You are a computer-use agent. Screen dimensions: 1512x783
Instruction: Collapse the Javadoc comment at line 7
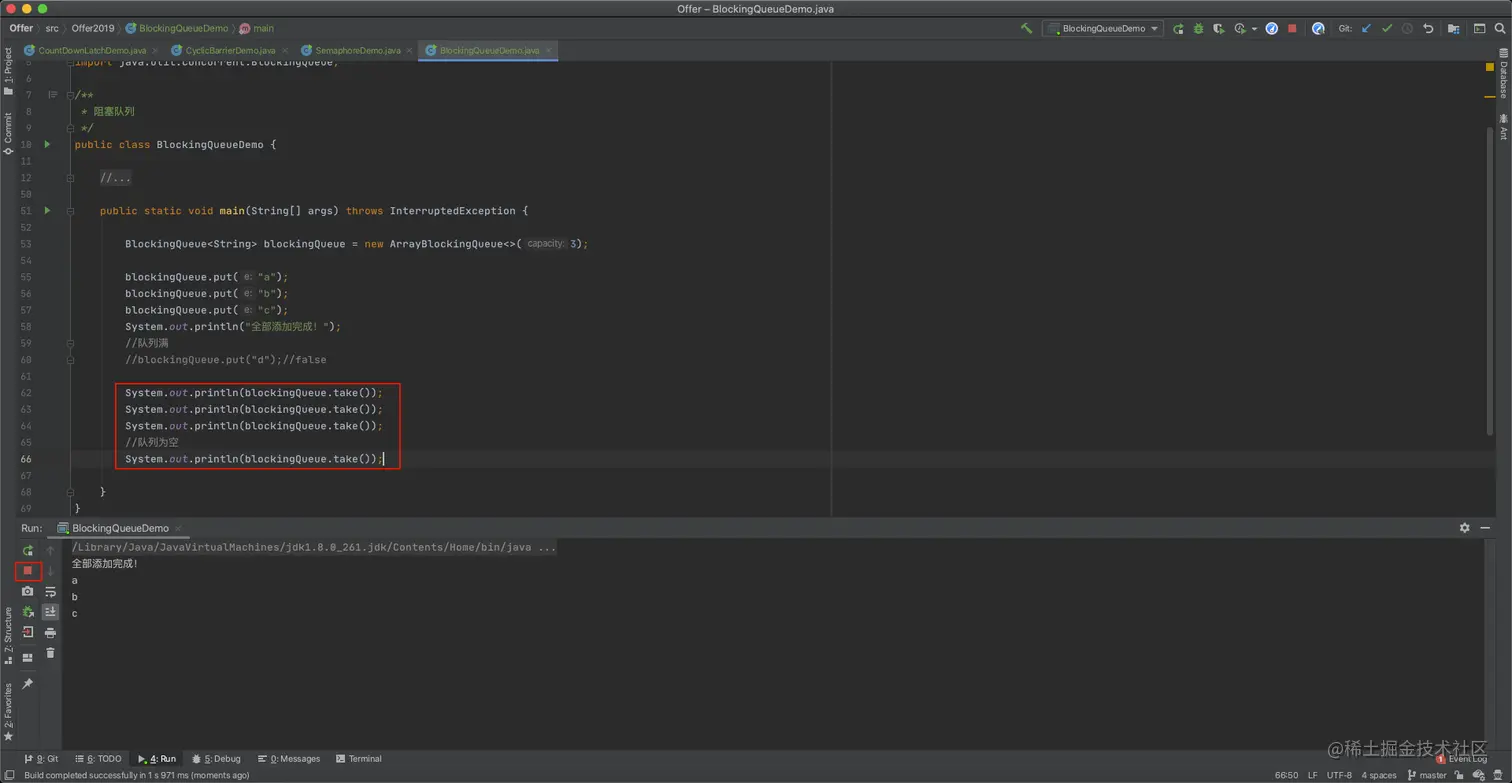70,95
